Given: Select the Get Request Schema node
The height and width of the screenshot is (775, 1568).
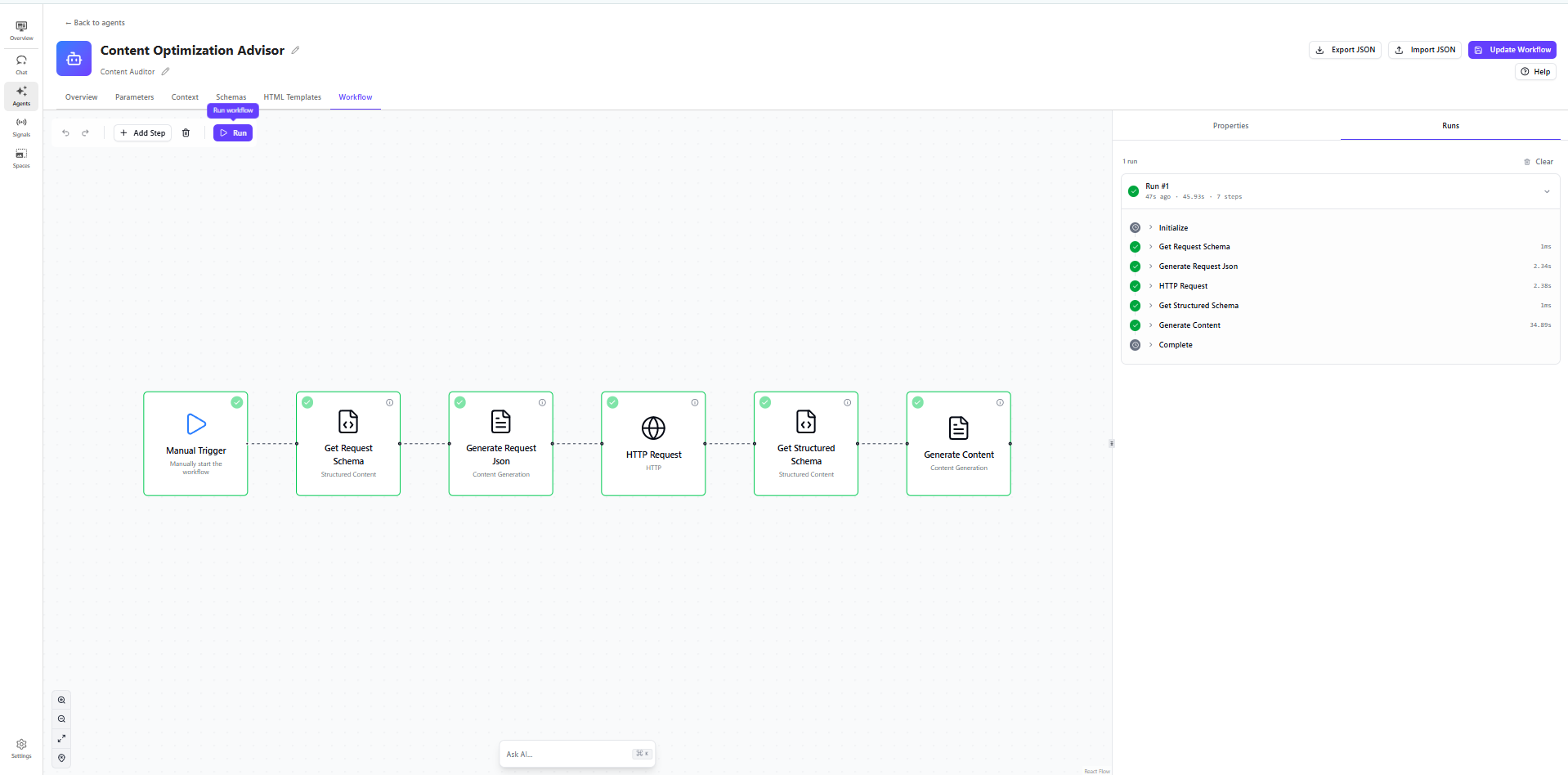Looking at the screenshot, I should 348,443.
